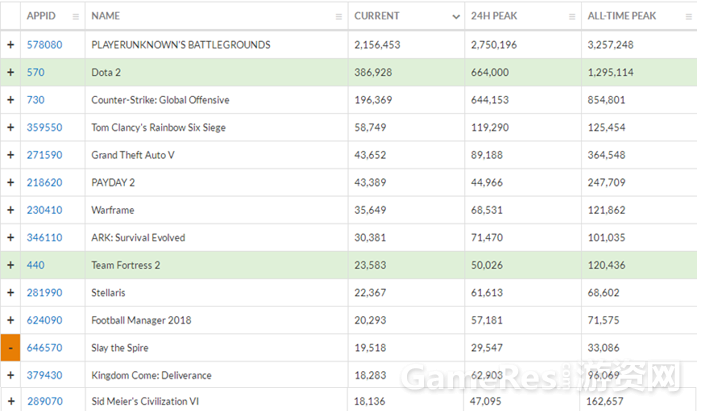Expand the Football Manager 2018 row
706x411 pixels.
pos(10,320)
